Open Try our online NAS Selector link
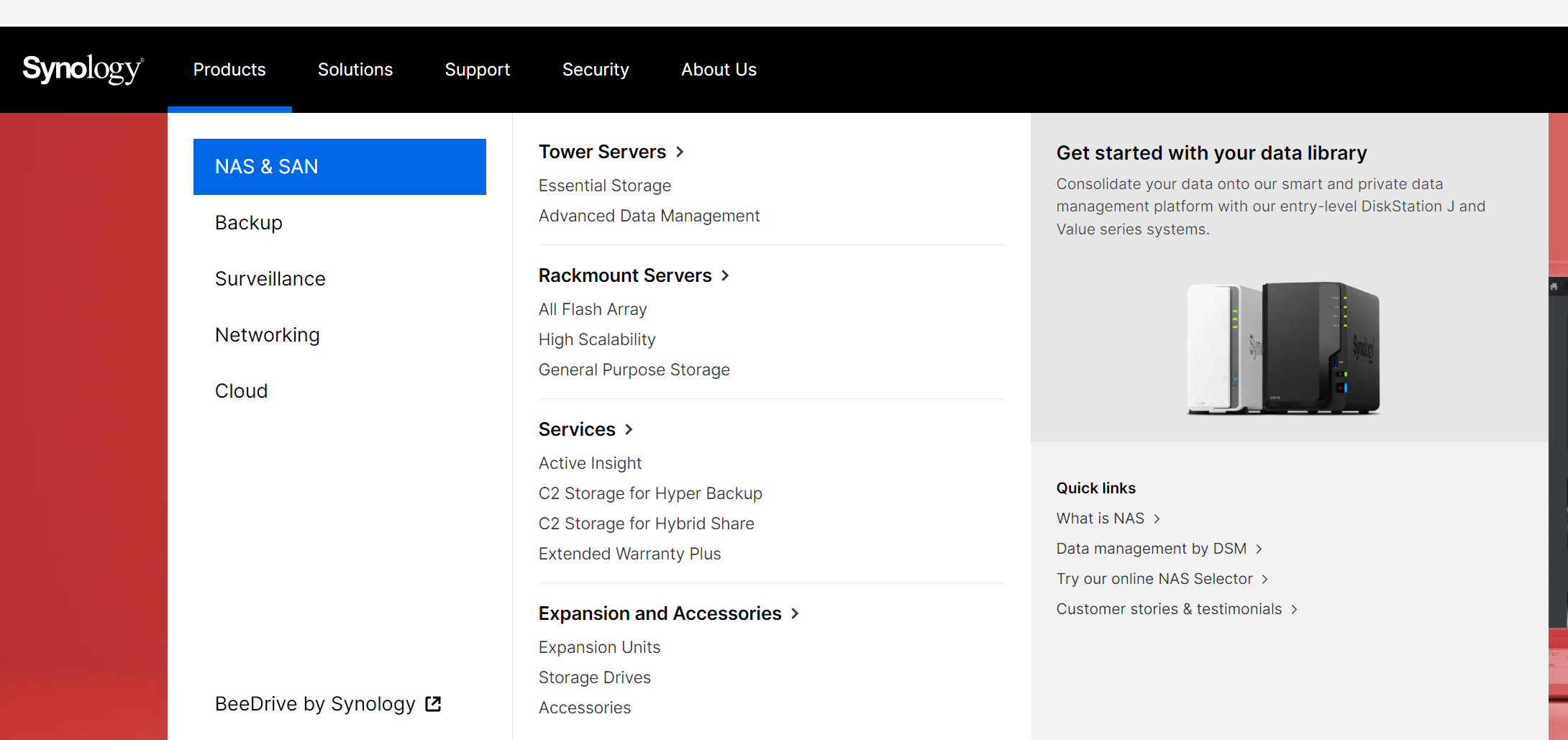 click(1154, 579)
